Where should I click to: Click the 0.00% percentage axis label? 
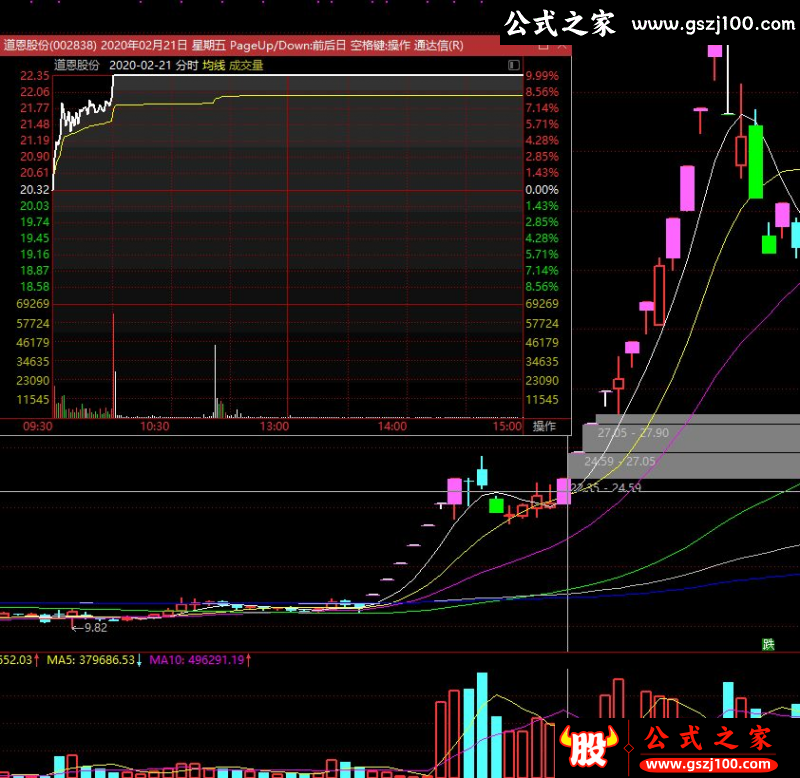pyautogui.click(x=542, y=189)
